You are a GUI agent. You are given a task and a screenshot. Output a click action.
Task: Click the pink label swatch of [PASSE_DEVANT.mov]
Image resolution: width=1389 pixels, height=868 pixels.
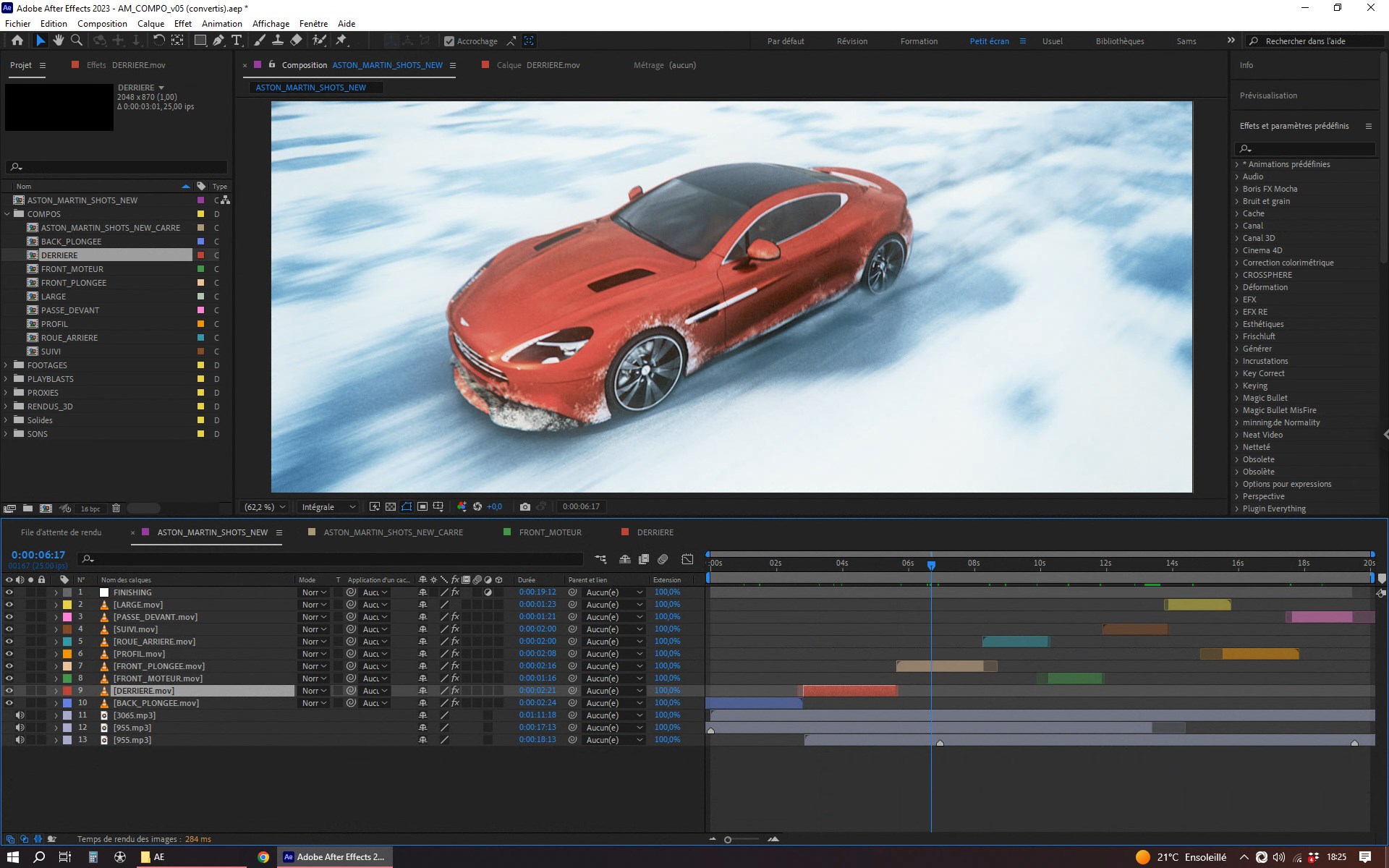(67, 617)
